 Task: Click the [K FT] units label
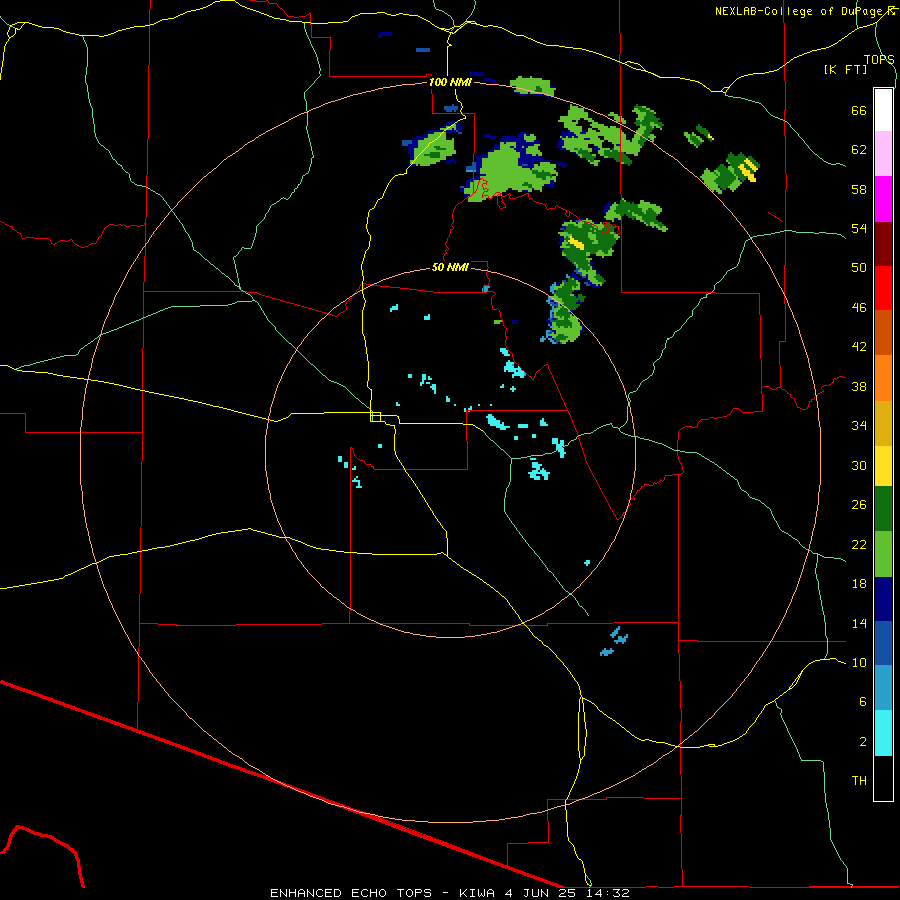pyautogui.click(x=845, y=69)
